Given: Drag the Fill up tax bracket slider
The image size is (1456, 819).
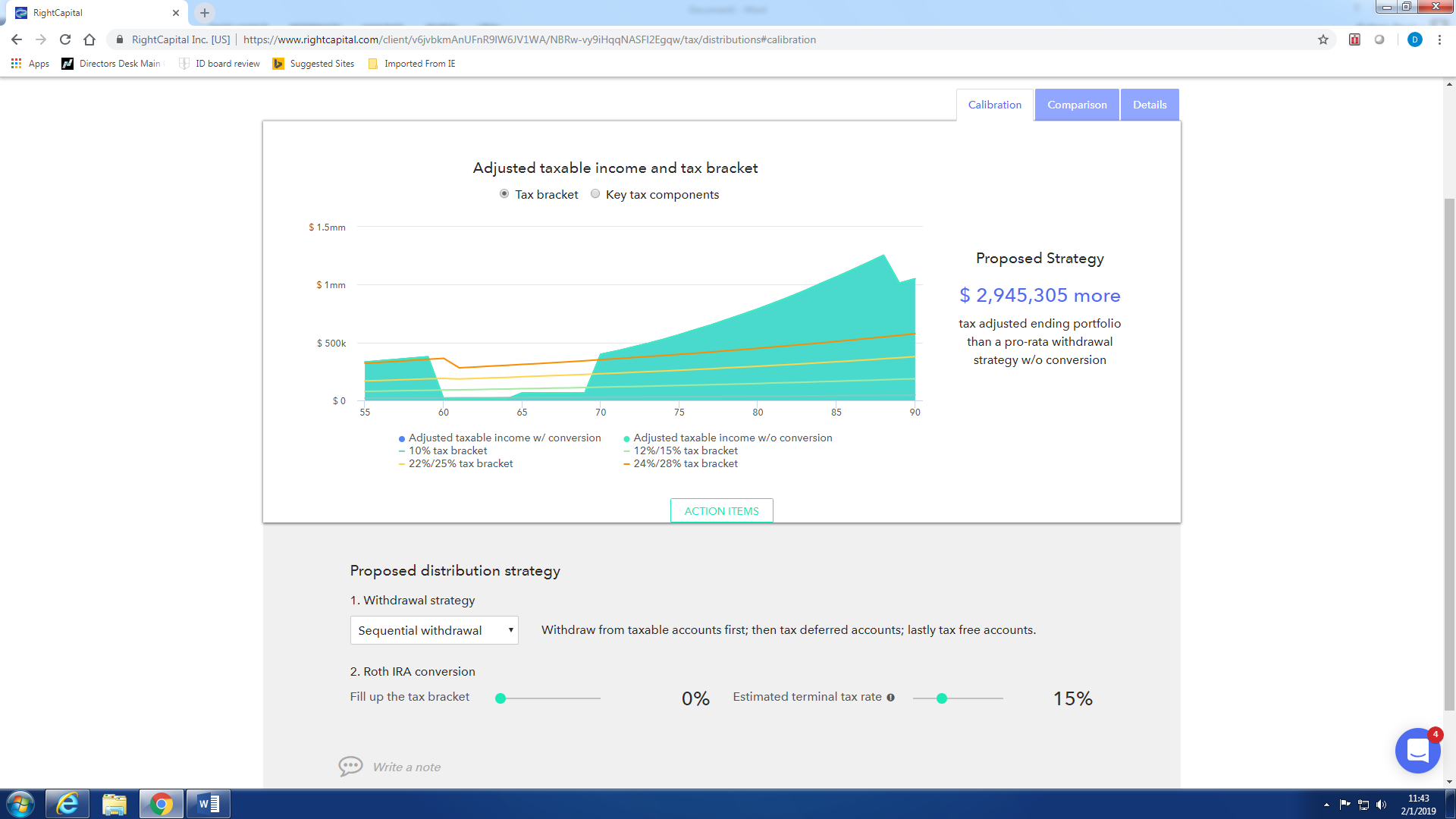Looking at the screenshot, I should tap(500, 698).
